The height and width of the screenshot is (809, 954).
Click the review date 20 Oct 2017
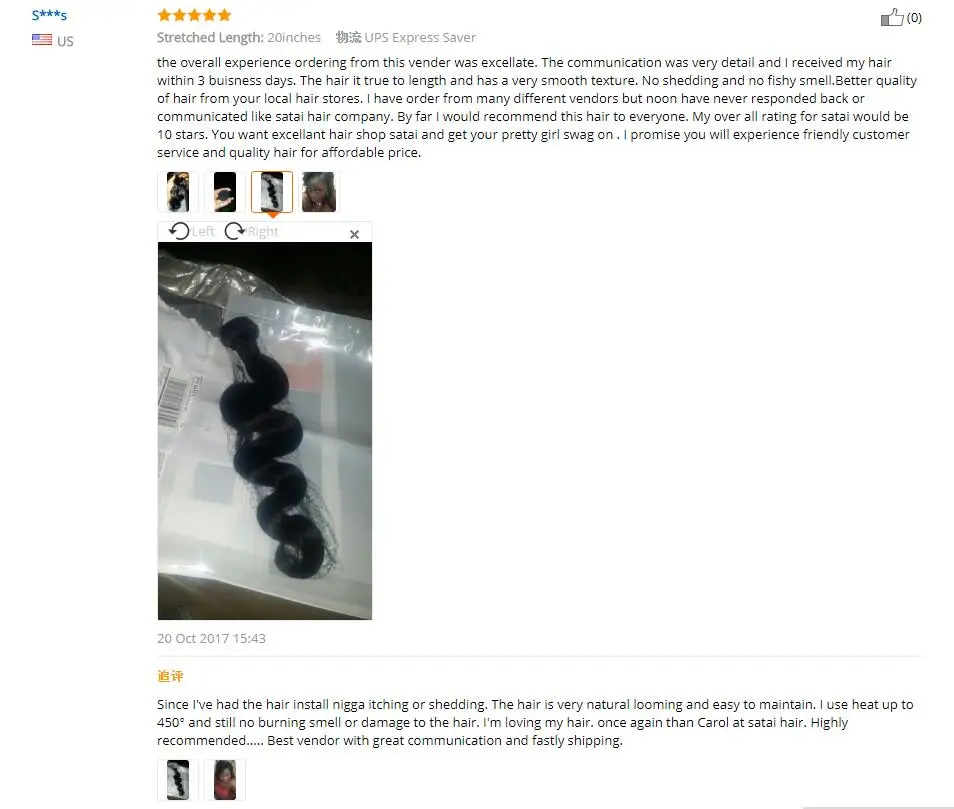[193, 638]
